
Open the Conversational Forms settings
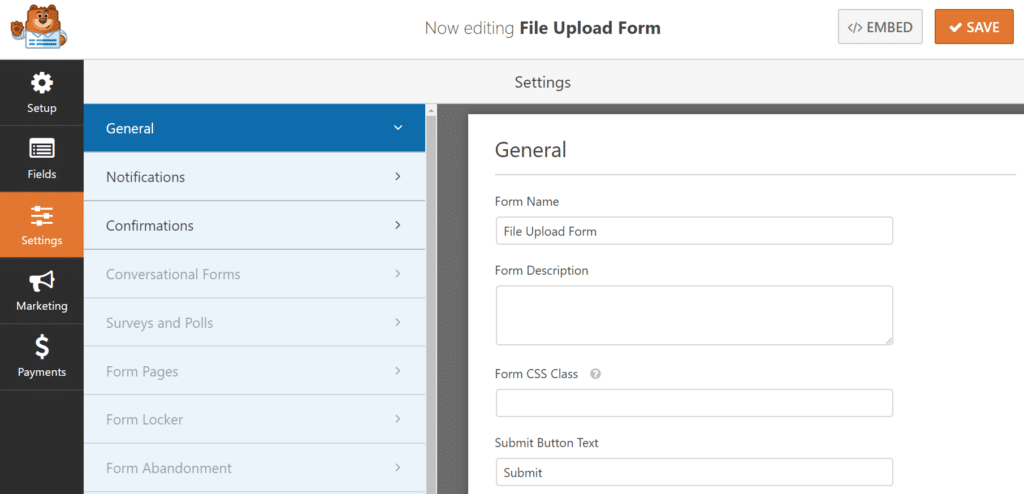(173, 274)
